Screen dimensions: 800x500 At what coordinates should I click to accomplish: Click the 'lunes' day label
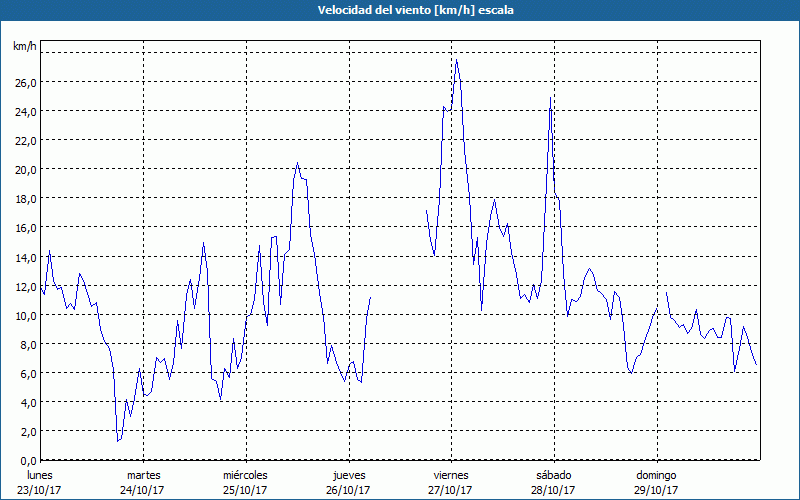(40, 475)
